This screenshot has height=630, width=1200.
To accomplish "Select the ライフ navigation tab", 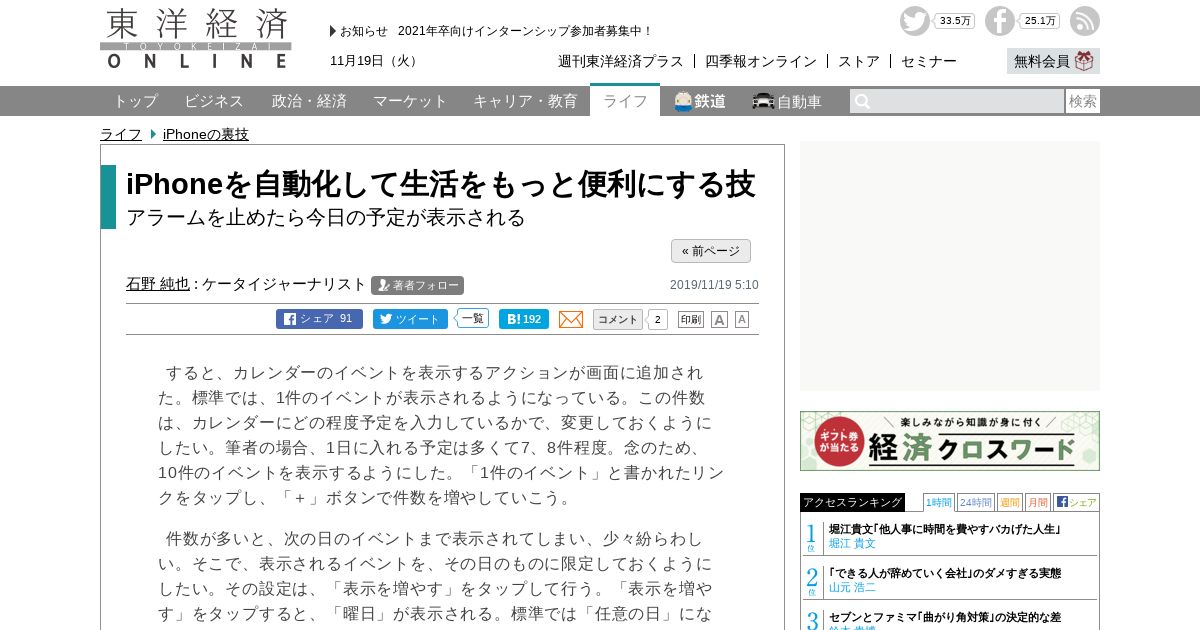I will (x=625, y=100).
